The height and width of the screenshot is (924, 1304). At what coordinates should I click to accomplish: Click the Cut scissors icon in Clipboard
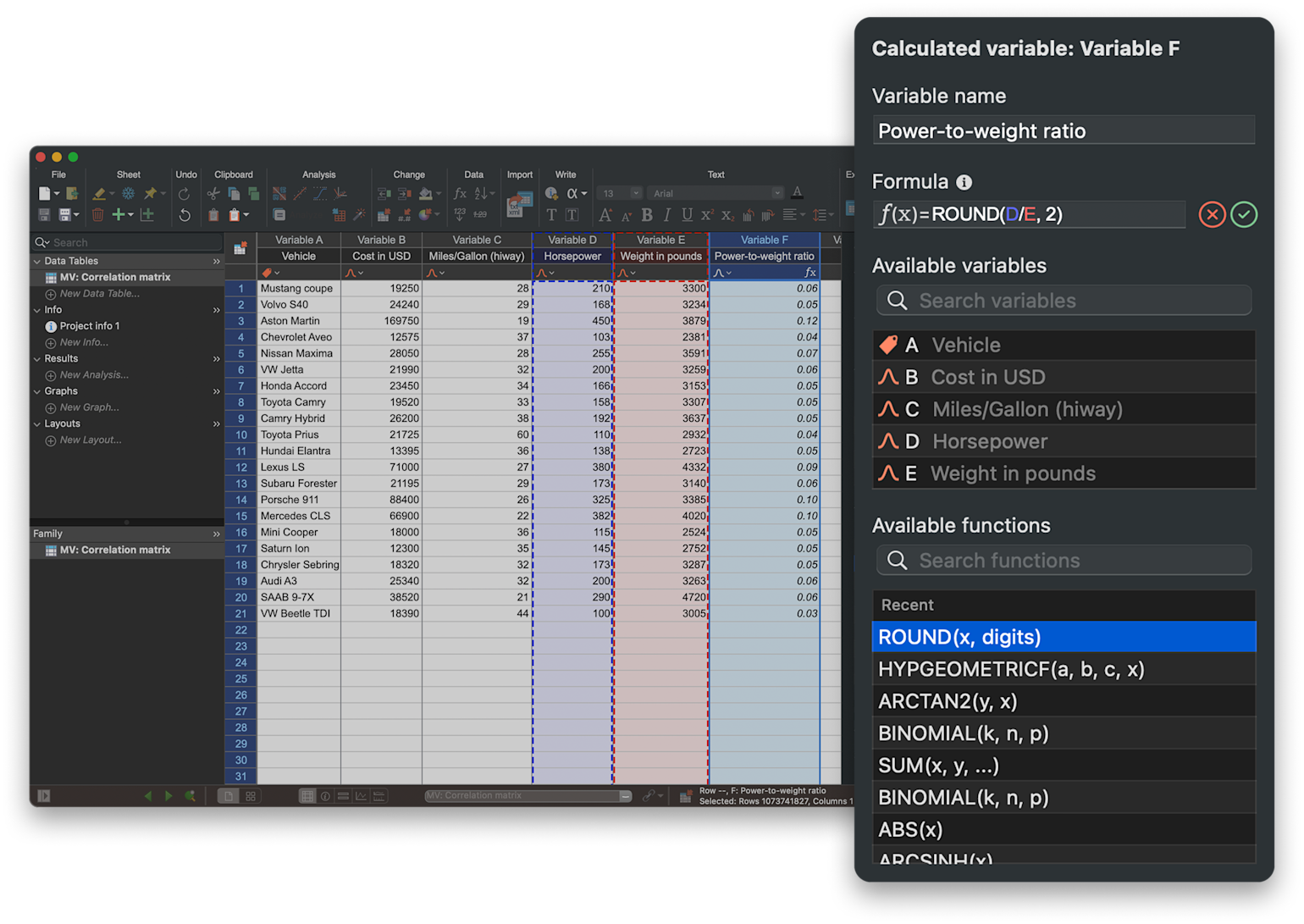[x=213, y=194]
